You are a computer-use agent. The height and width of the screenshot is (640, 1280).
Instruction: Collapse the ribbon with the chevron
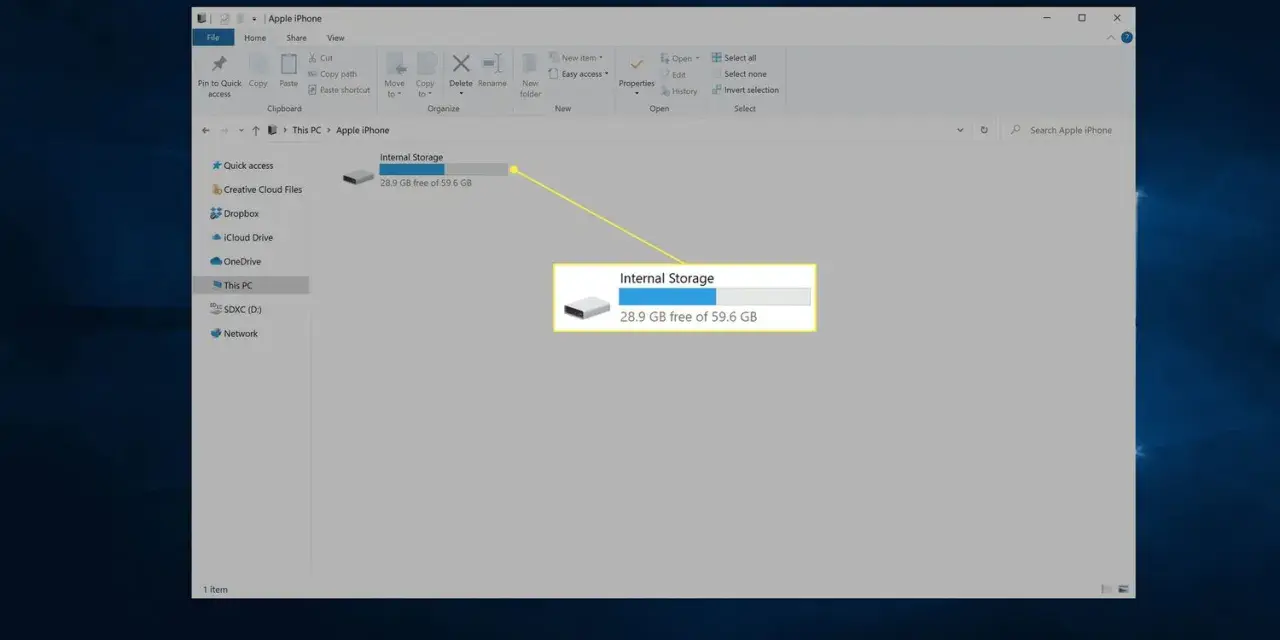point(1111,38)
